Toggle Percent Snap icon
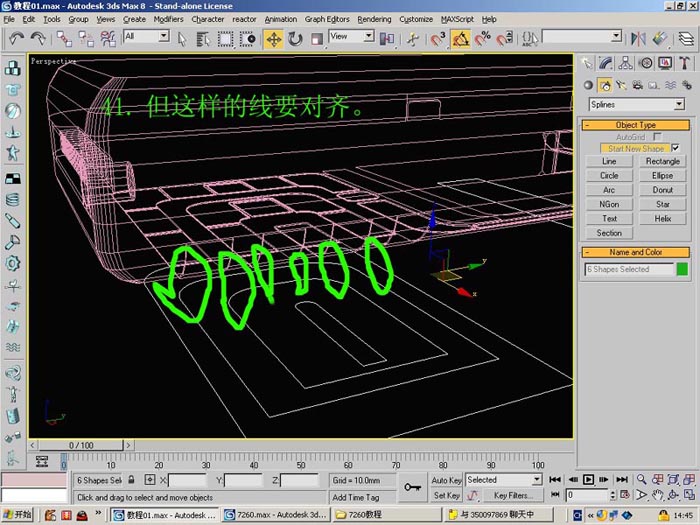700x525 pixels. tap(482, 39)
